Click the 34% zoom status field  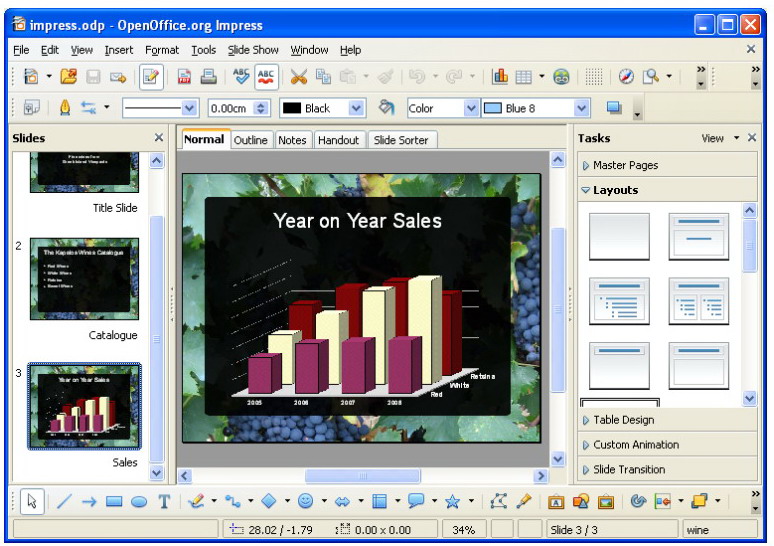click(x=464, y=530)
